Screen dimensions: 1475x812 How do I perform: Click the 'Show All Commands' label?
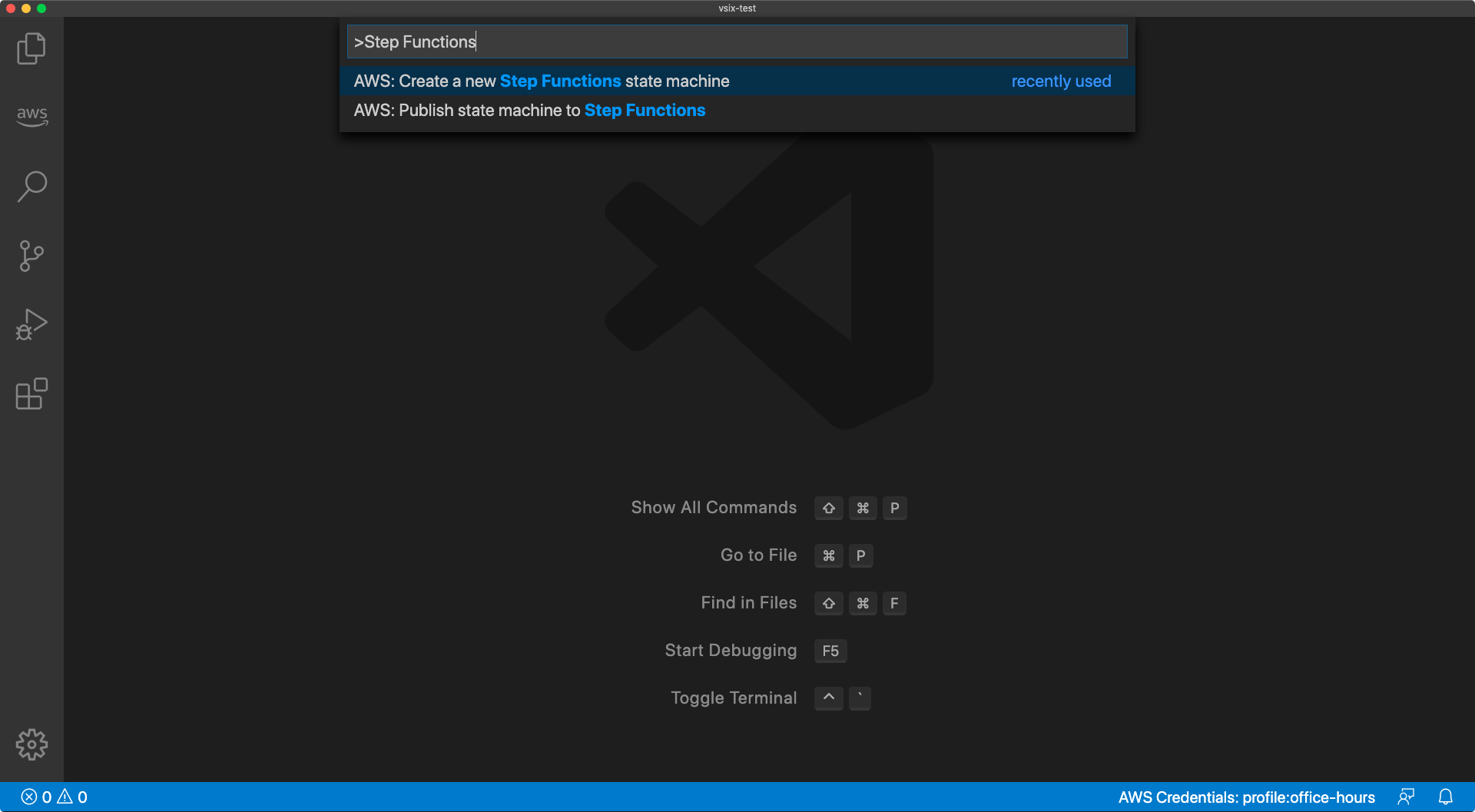pyautogui.click(x=714, y=508)
